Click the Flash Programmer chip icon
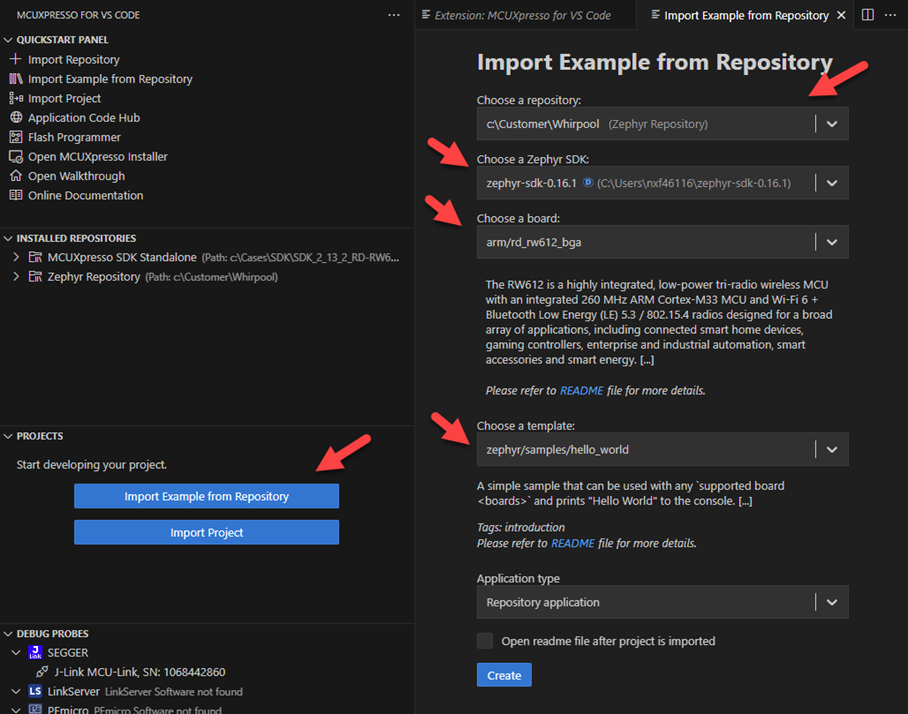Image resolution: width=908 pixels, height=714 pixels. (x=15, y=137)
